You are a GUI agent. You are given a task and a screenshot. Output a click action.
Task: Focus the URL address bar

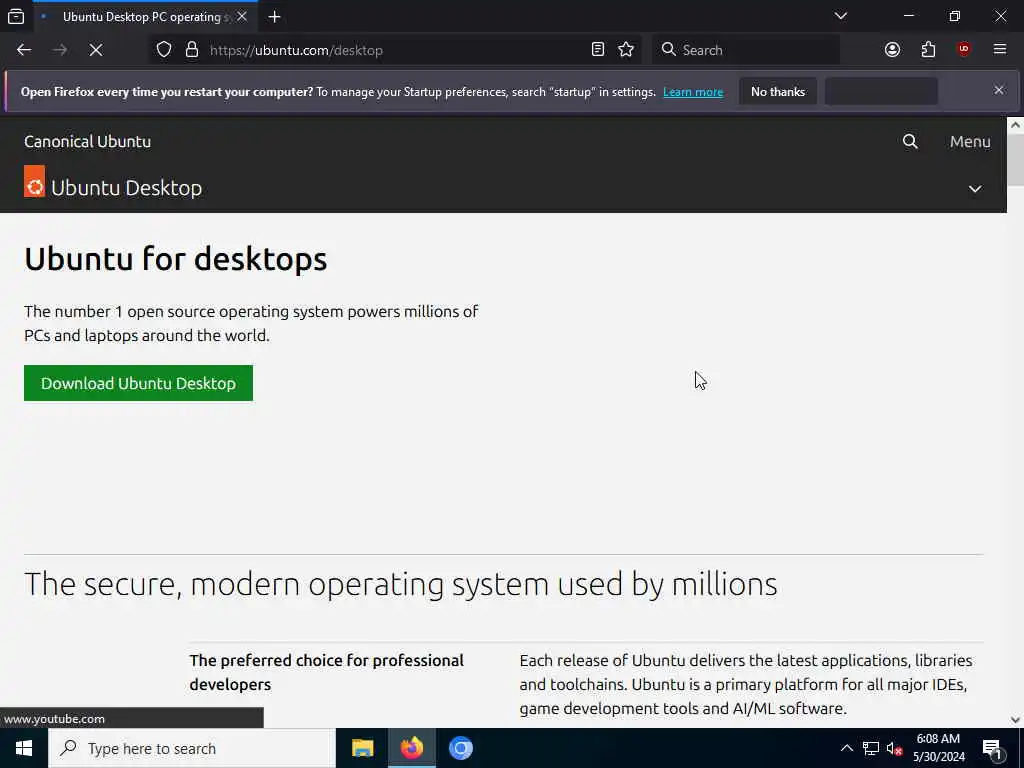395,50
